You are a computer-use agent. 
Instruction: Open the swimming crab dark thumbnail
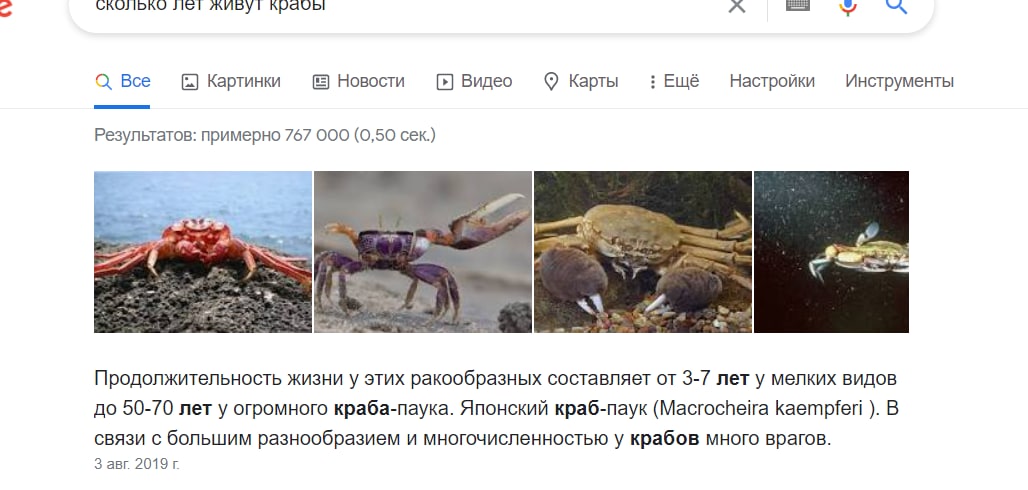[x=831, y=252]
